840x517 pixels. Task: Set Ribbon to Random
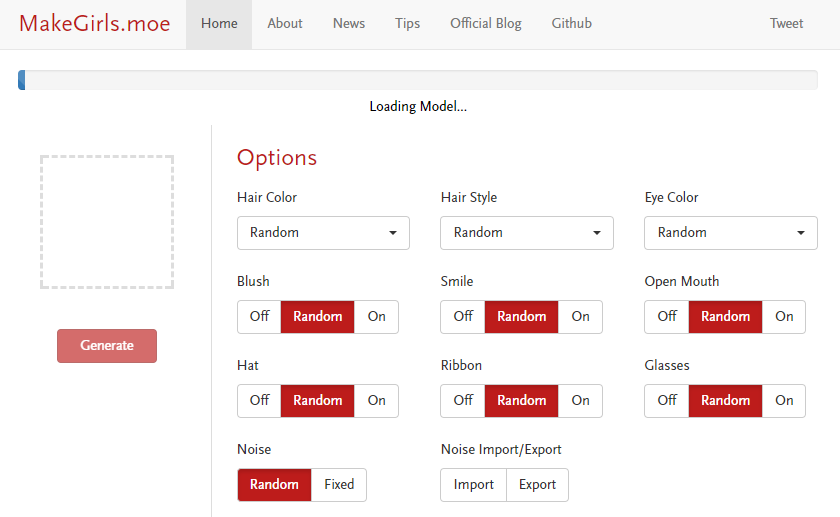tap(521, 401)
